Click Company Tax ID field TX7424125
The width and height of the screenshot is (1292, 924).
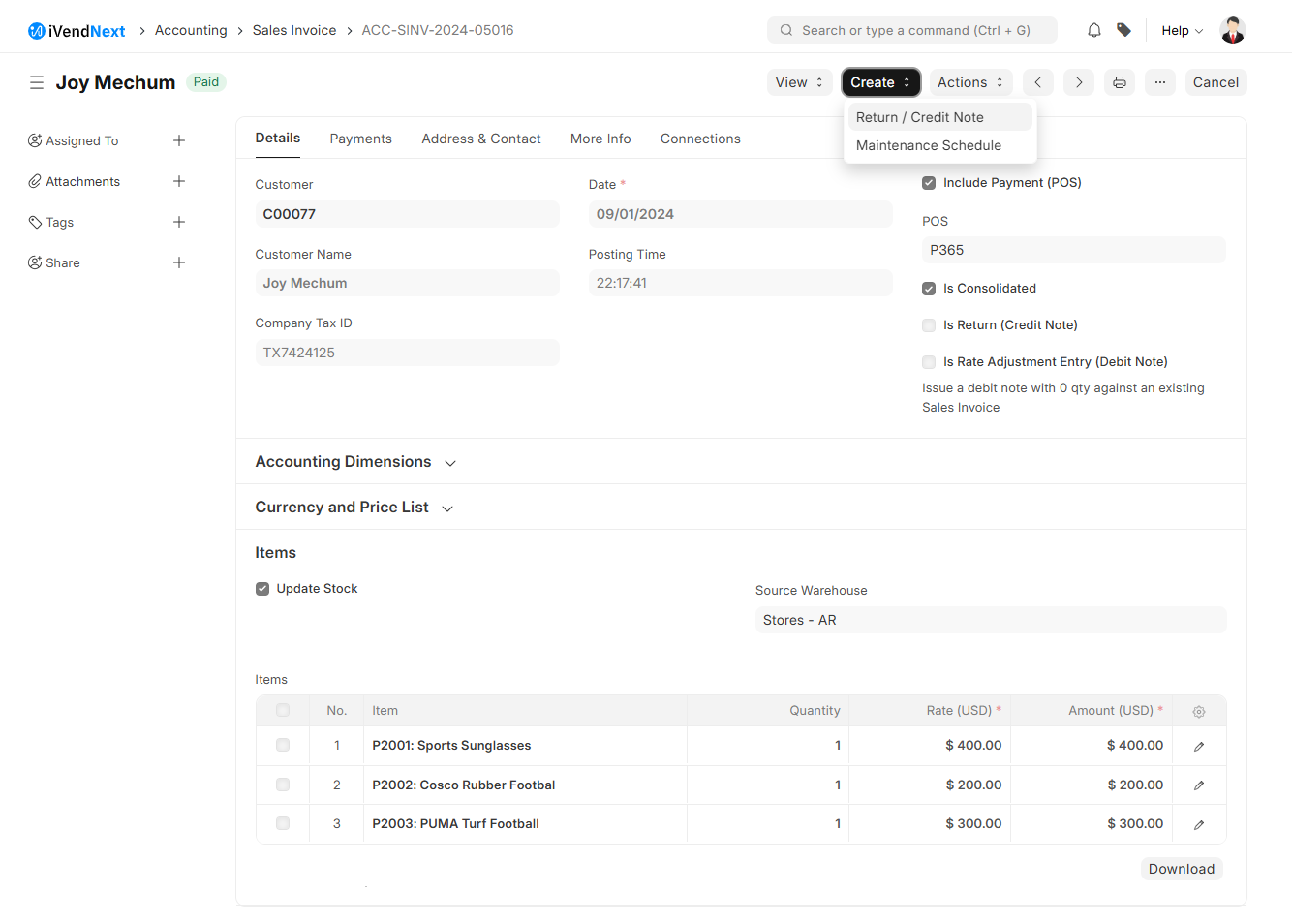[407, 353]
